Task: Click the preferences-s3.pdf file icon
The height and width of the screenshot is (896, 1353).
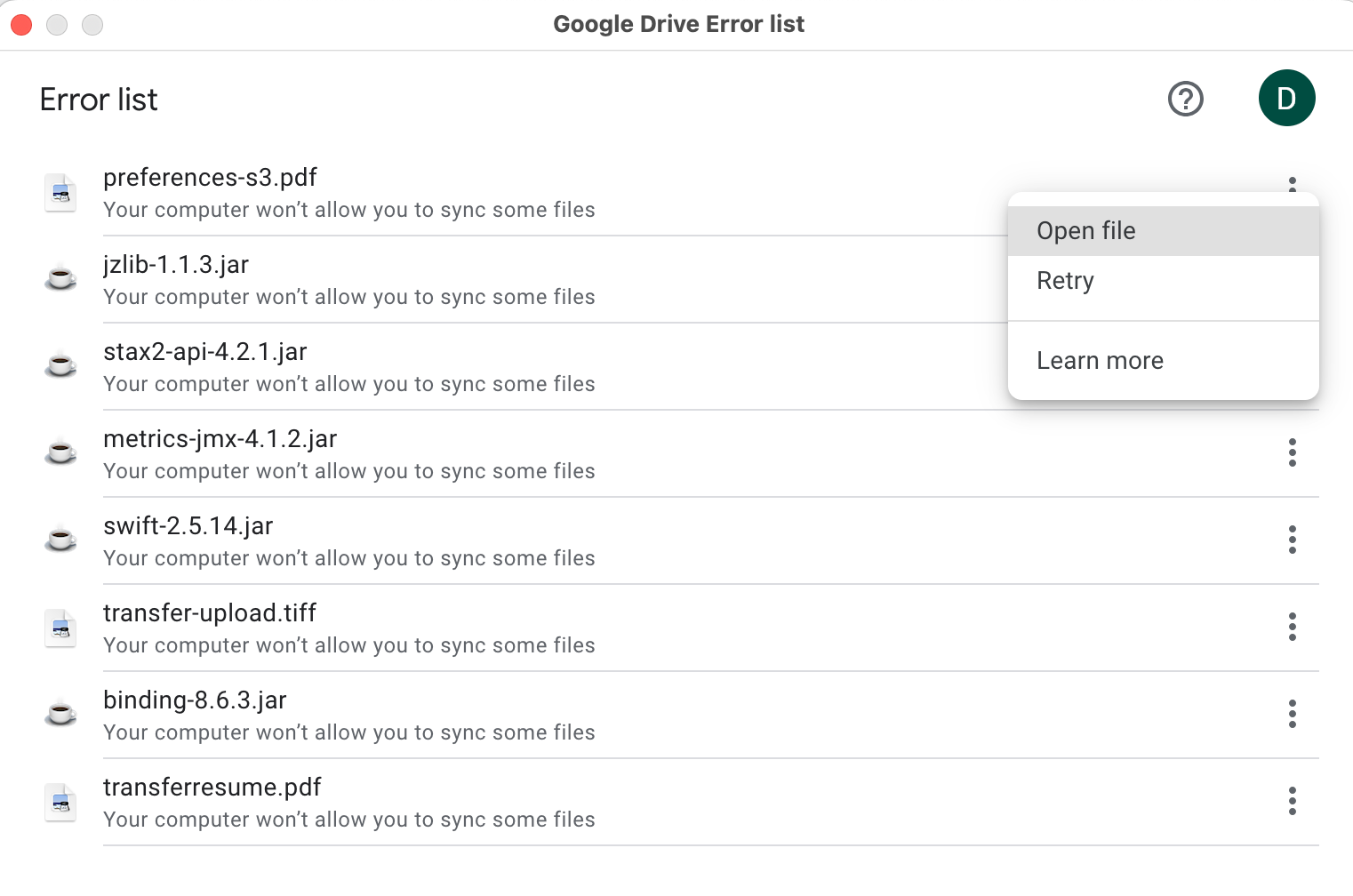Action: pyautogui.click(x=60, y=193)
